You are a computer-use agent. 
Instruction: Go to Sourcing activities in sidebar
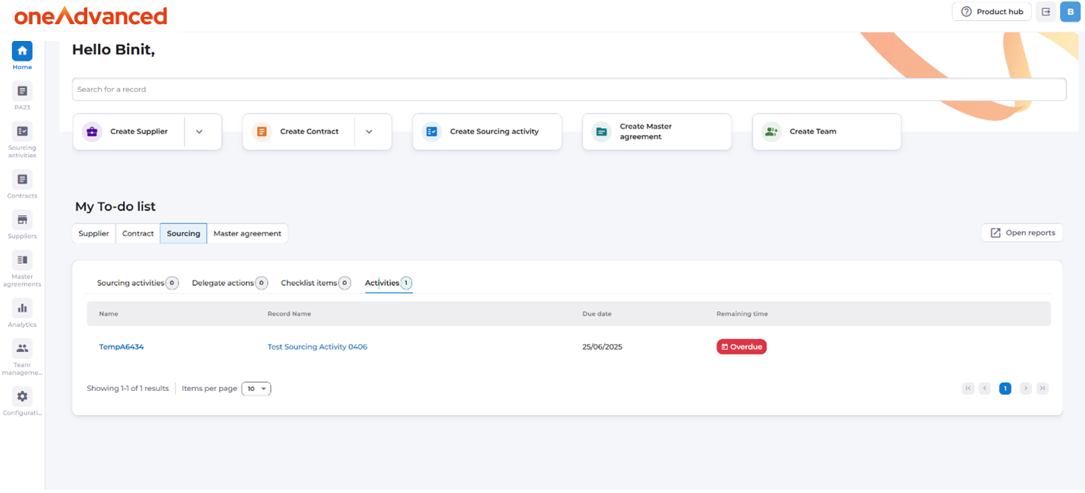click(22, 131)
